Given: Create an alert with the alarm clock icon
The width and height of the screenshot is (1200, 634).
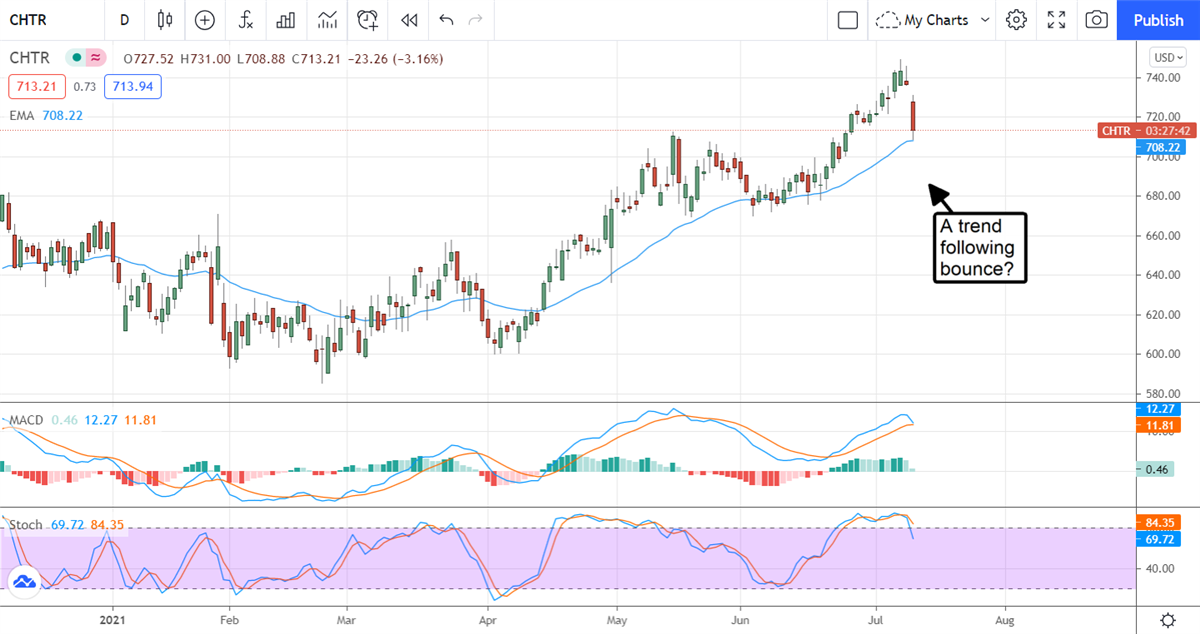Looking at the screenshot, I should pyautogui.click(x=368, y=19).
